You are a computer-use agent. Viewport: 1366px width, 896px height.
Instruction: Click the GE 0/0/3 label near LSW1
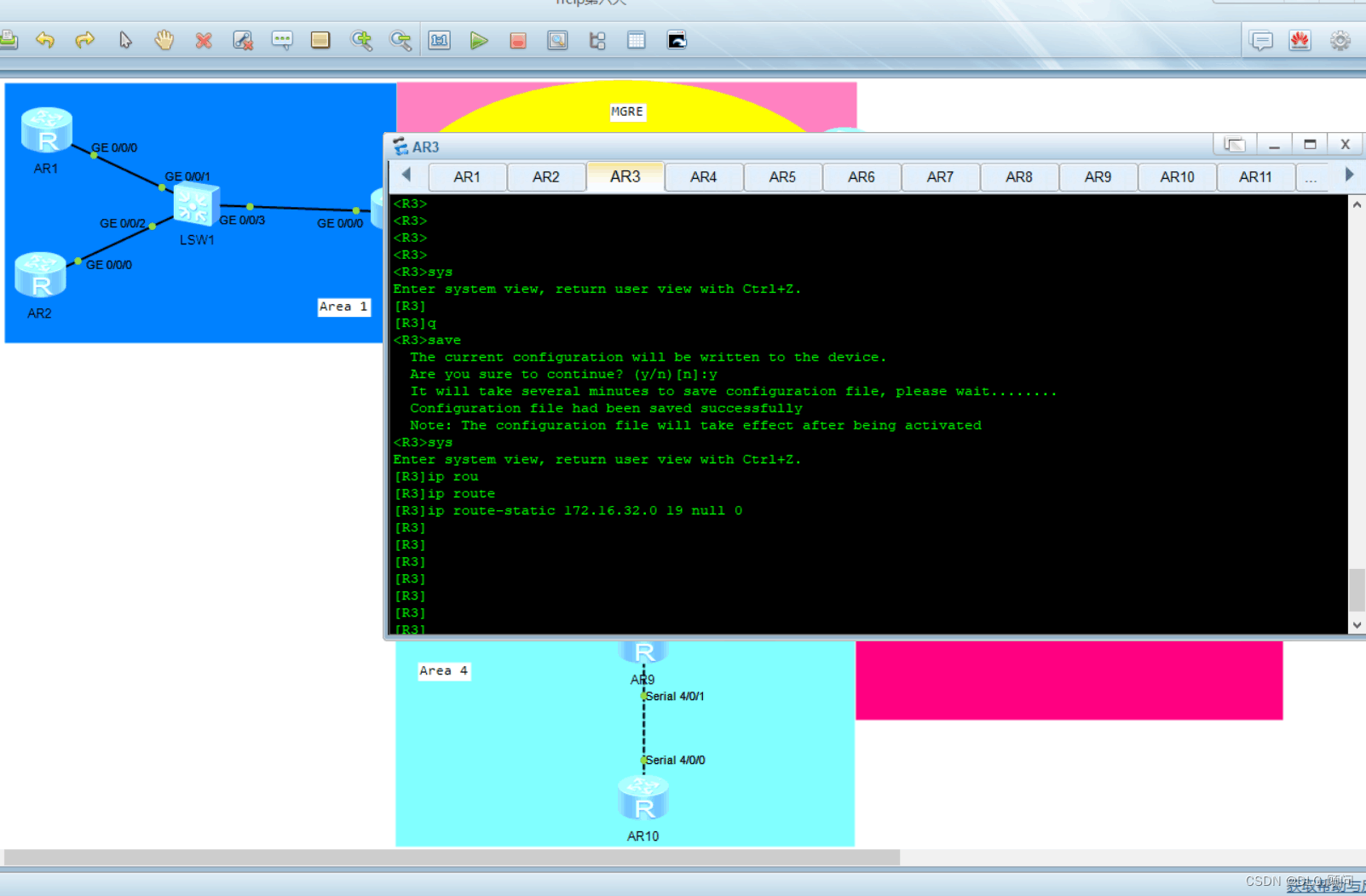(242, 221)
